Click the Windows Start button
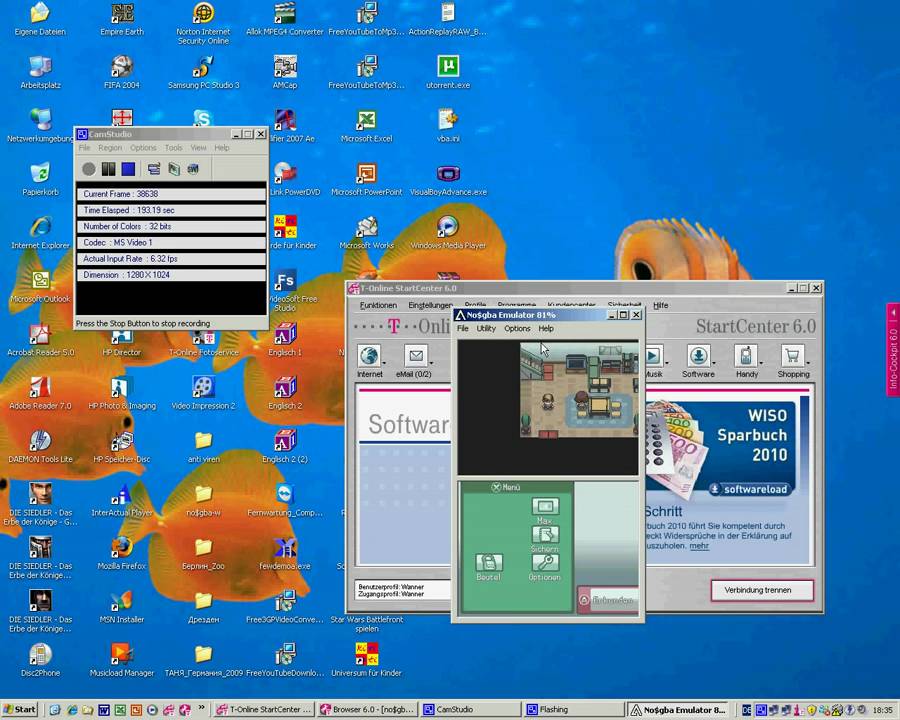The width and height of the screenshot is (900, 720). tap(20, 710)
